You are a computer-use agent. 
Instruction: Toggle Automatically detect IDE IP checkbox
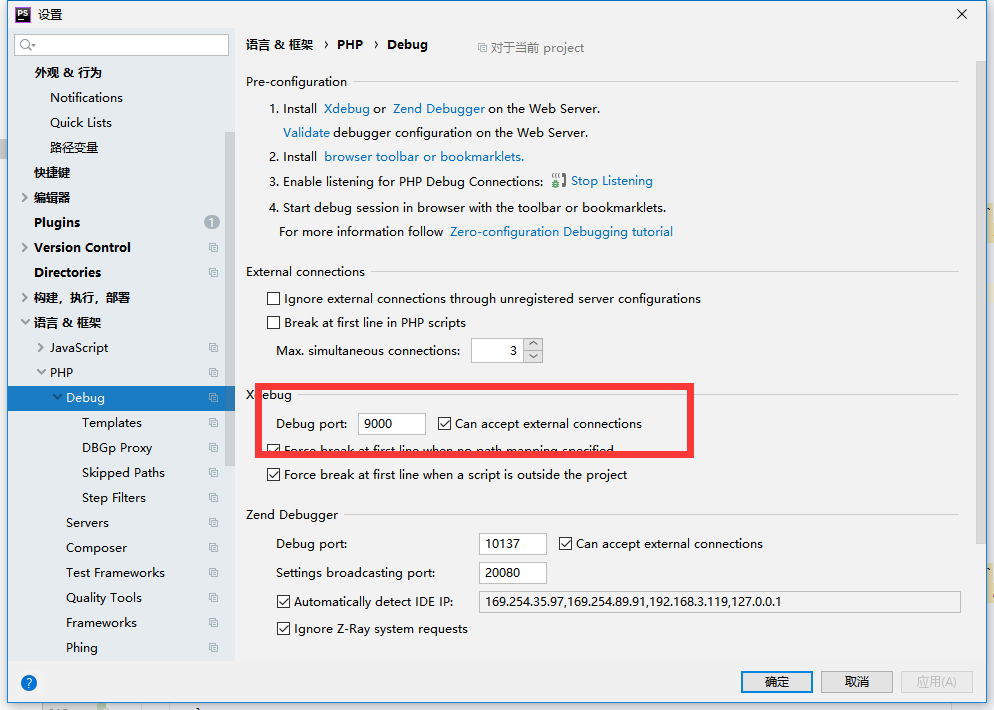(283, 602)
